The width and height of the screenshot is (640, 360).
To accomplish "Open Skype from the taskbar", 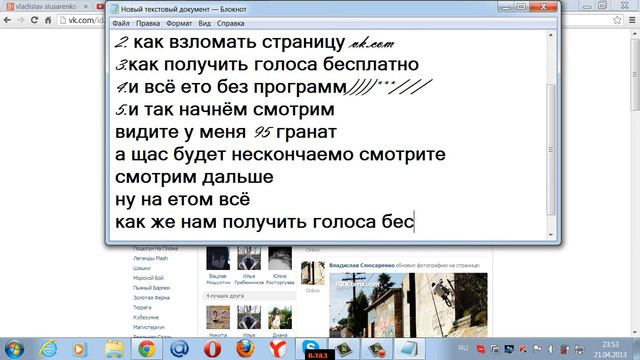I will 311,348.
